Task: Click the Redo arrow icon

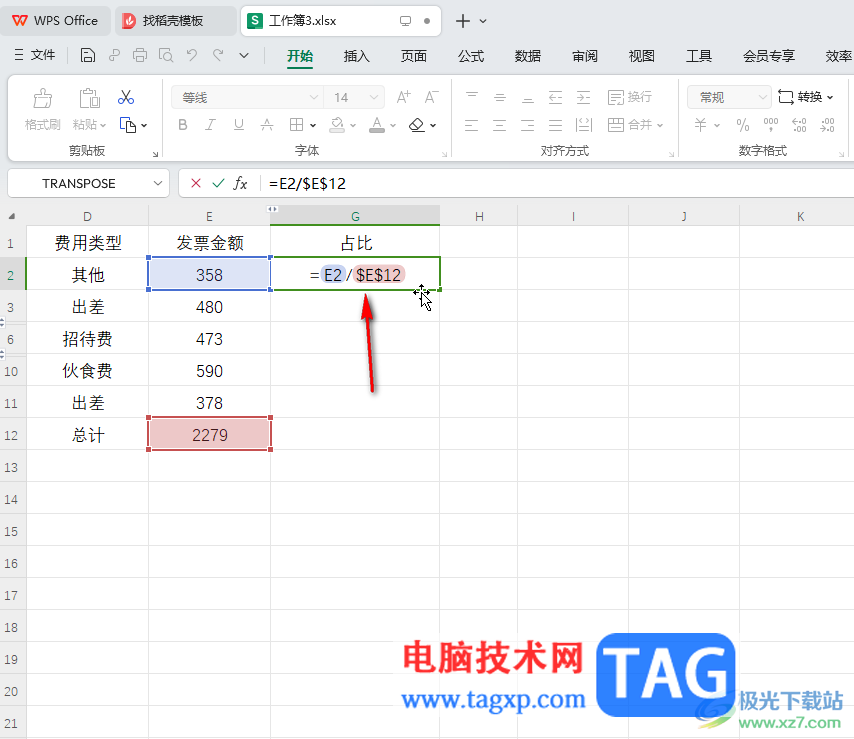Action: [x=218, y=55]
